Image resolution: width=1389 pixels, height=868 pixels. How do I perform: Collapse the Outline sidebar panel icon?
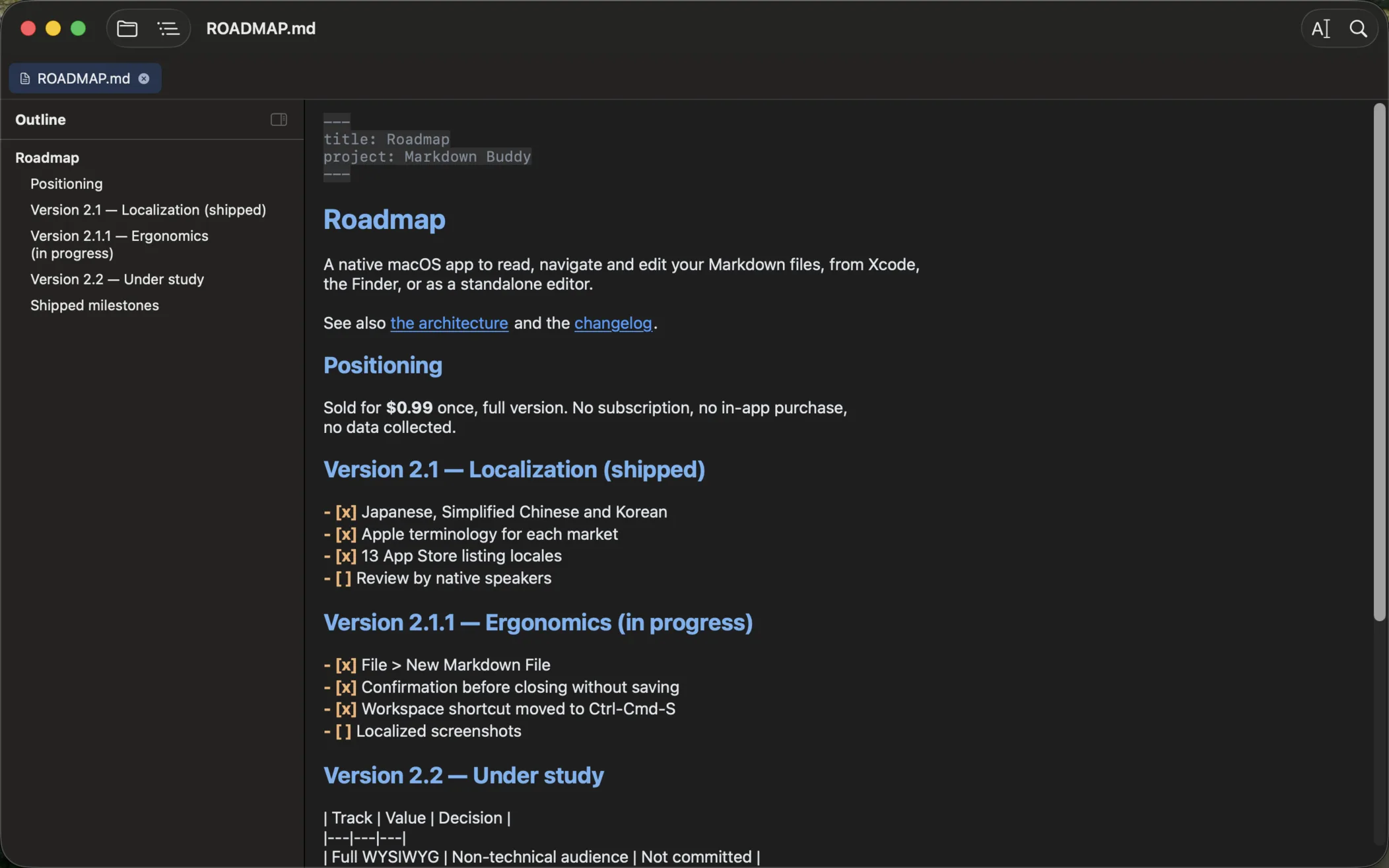[279, 119]
